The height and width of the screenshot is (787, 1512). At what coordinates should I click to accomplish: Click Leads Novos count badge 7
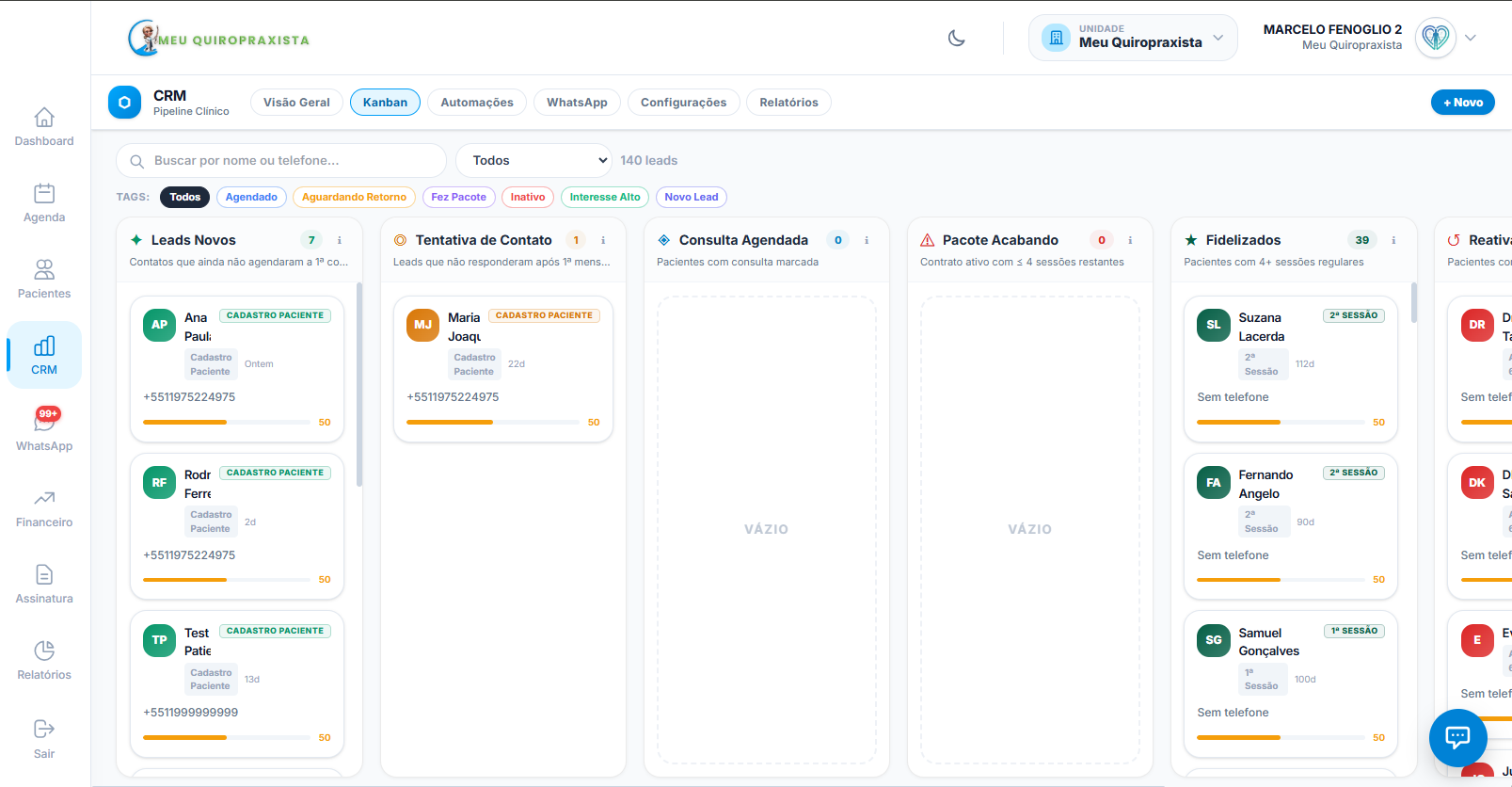pos(311,240)
